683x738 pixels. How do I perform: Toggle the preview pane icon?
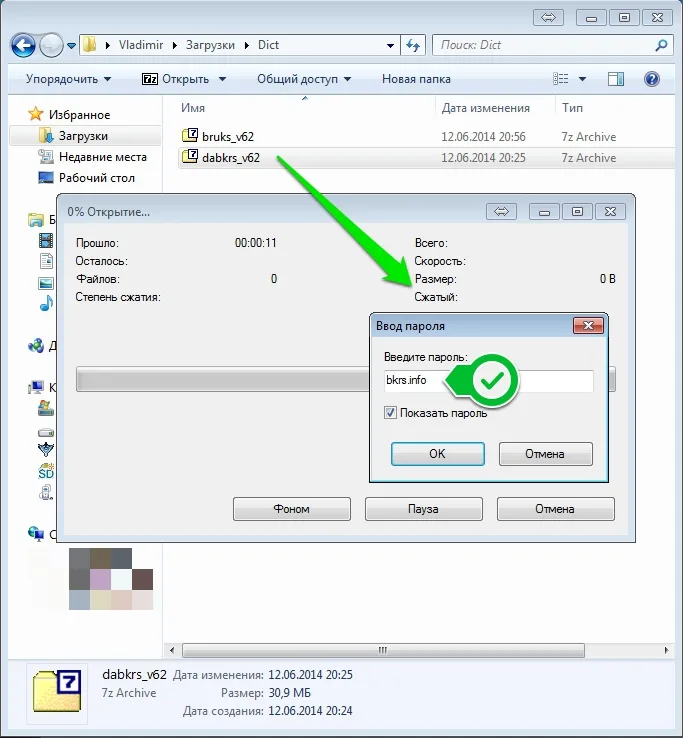pyautogui.click(x=616, y=79)
